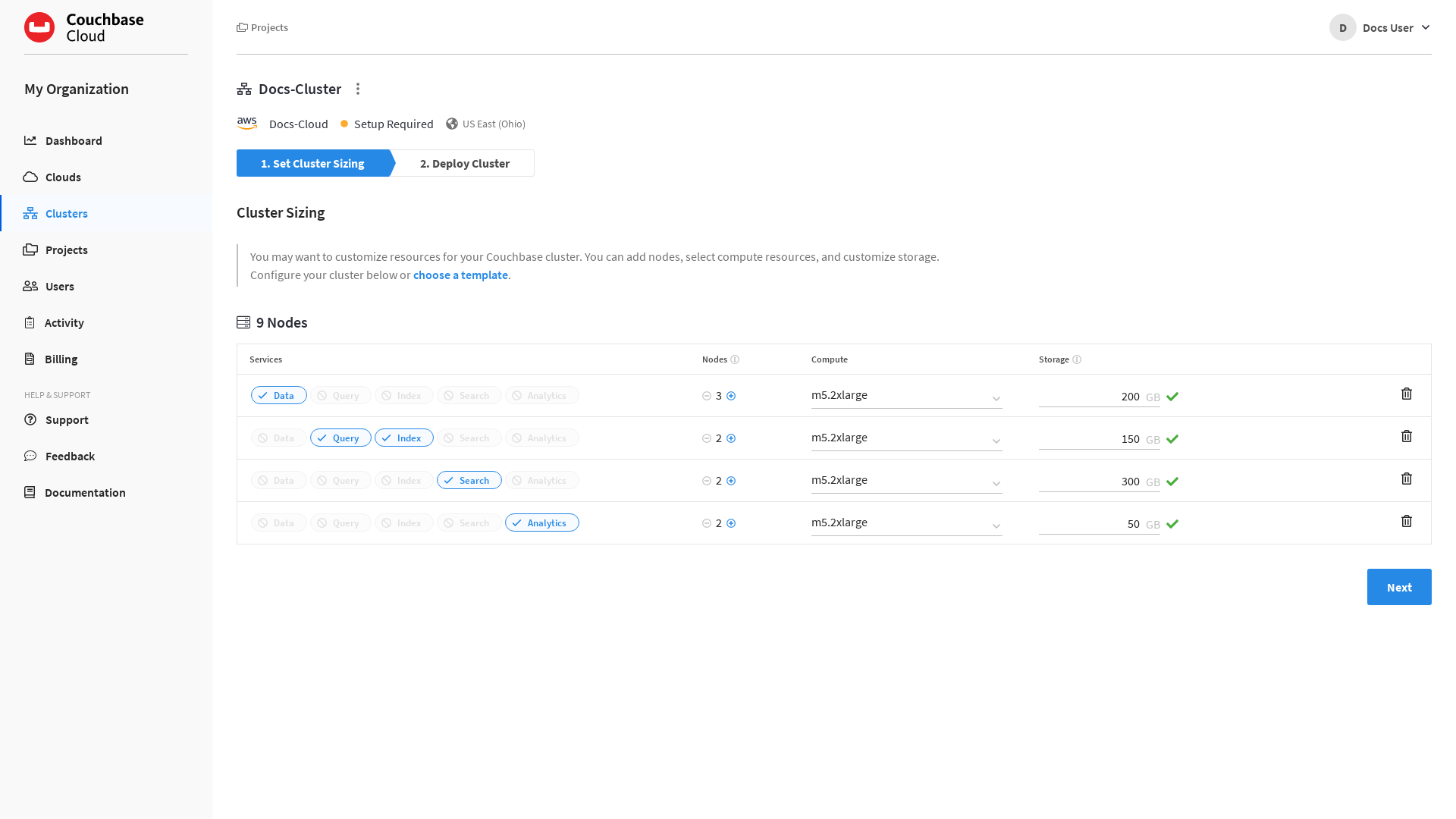Click the Next button
1456x819 pixels.
[1399, 587]
